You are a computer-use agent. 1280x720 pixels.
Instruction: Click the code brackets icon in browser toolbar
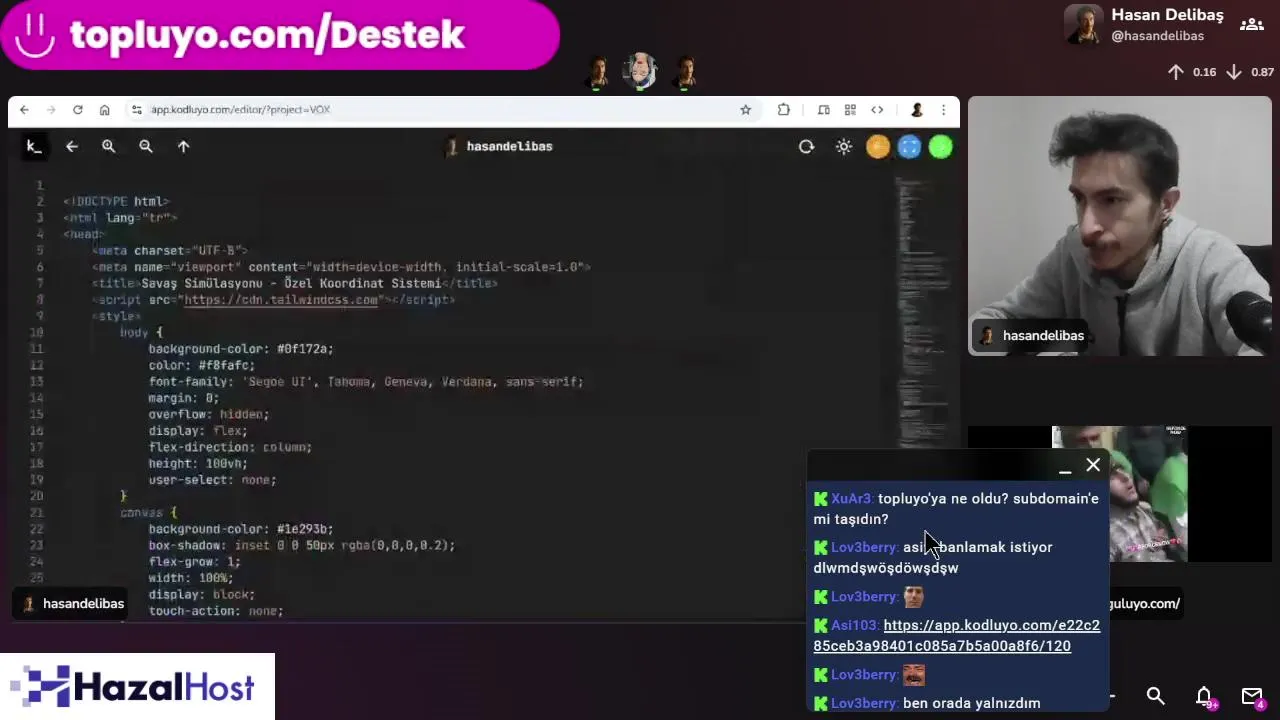[877, 110]
